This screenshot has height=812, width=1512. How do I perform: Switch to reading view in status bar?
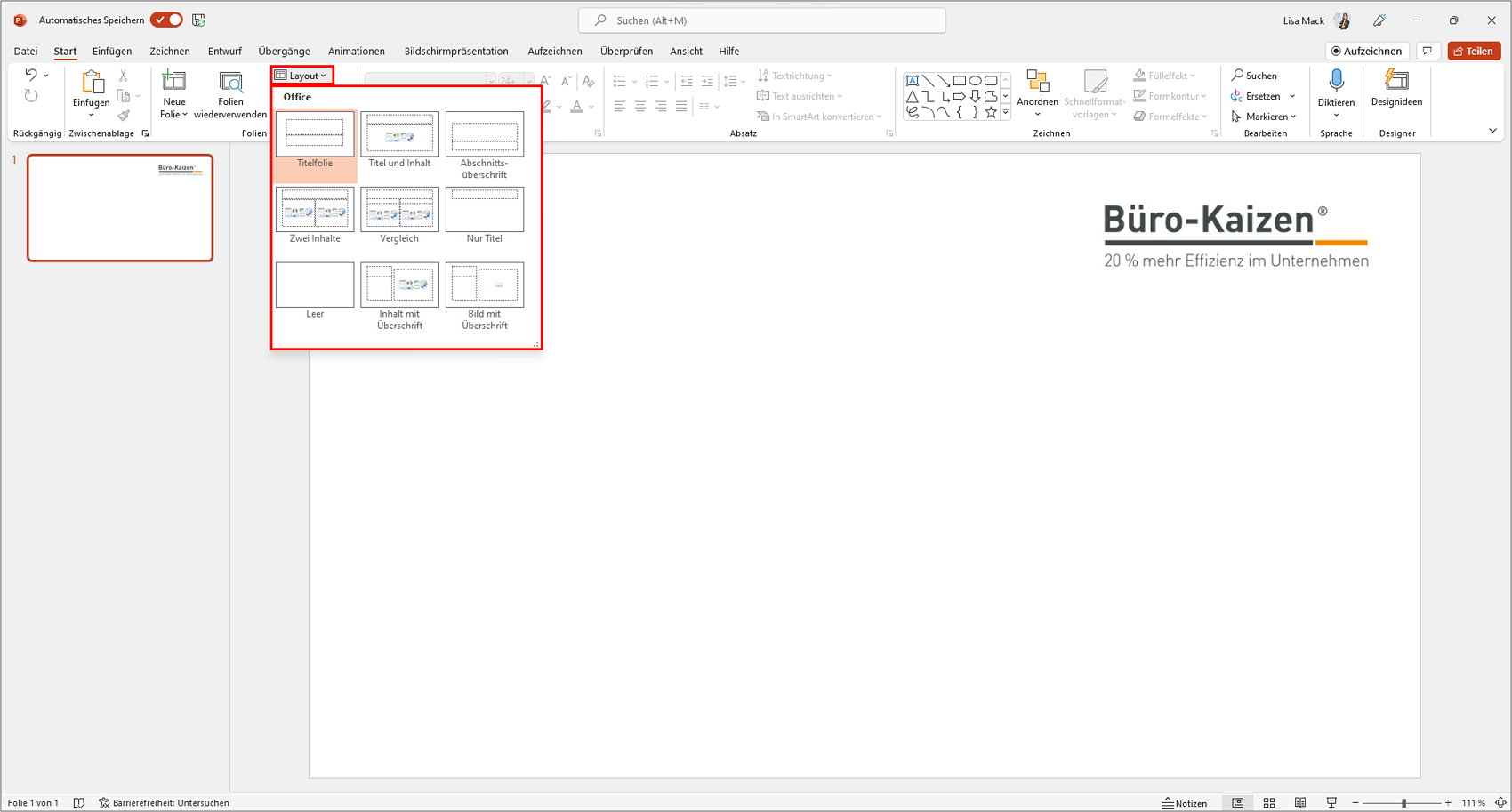point(1300,802)
